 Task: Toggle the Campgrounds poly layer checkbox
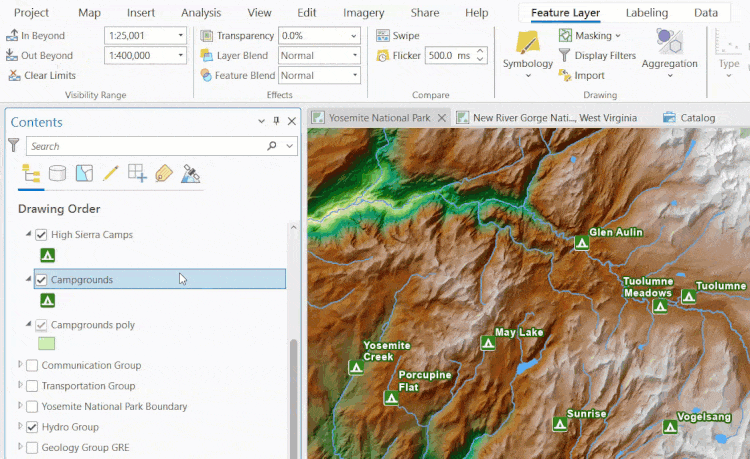point(41,325)
